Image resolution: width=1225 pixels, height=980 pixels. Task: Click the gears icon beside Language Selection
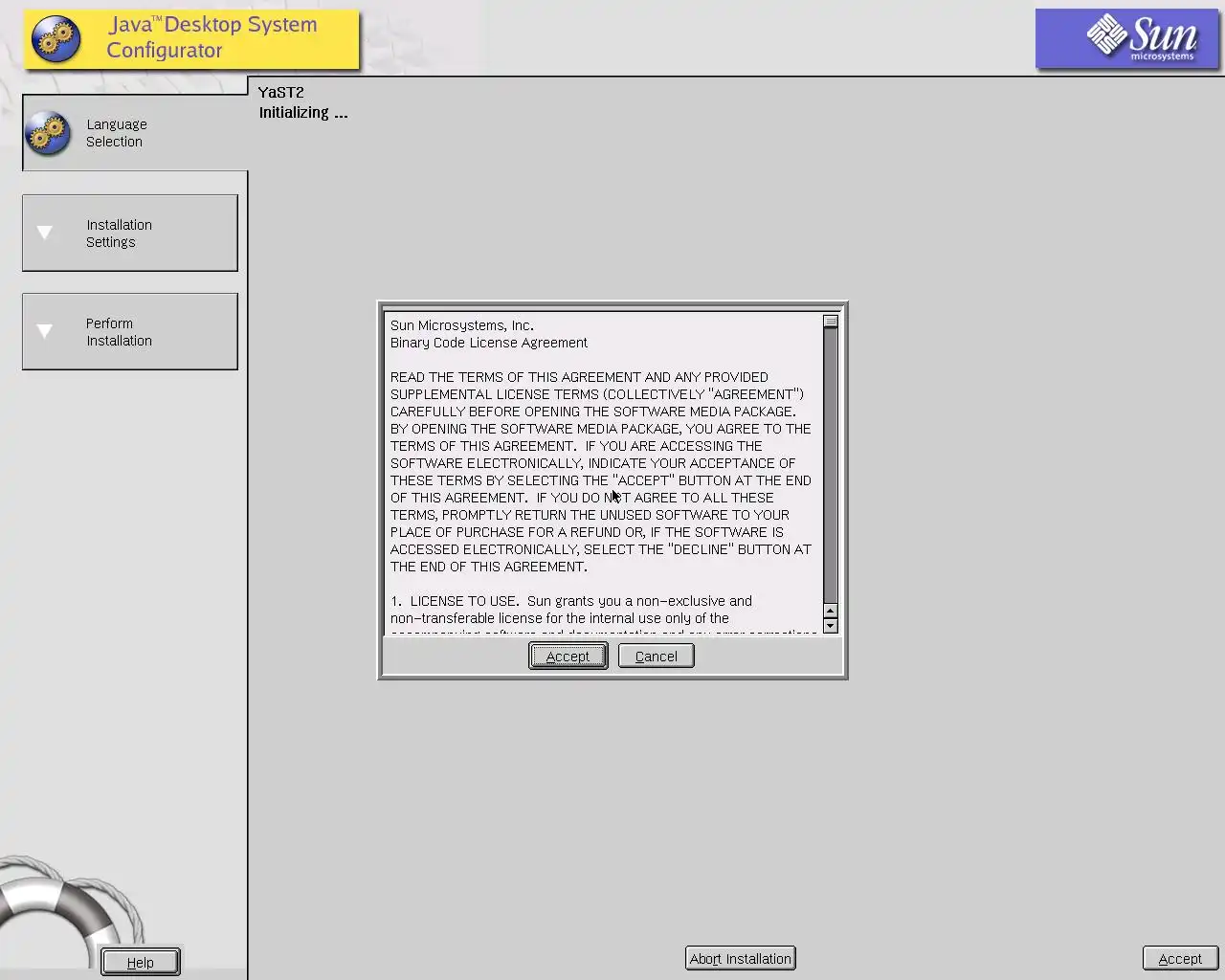pyautogui.click(x=48, y=134)
